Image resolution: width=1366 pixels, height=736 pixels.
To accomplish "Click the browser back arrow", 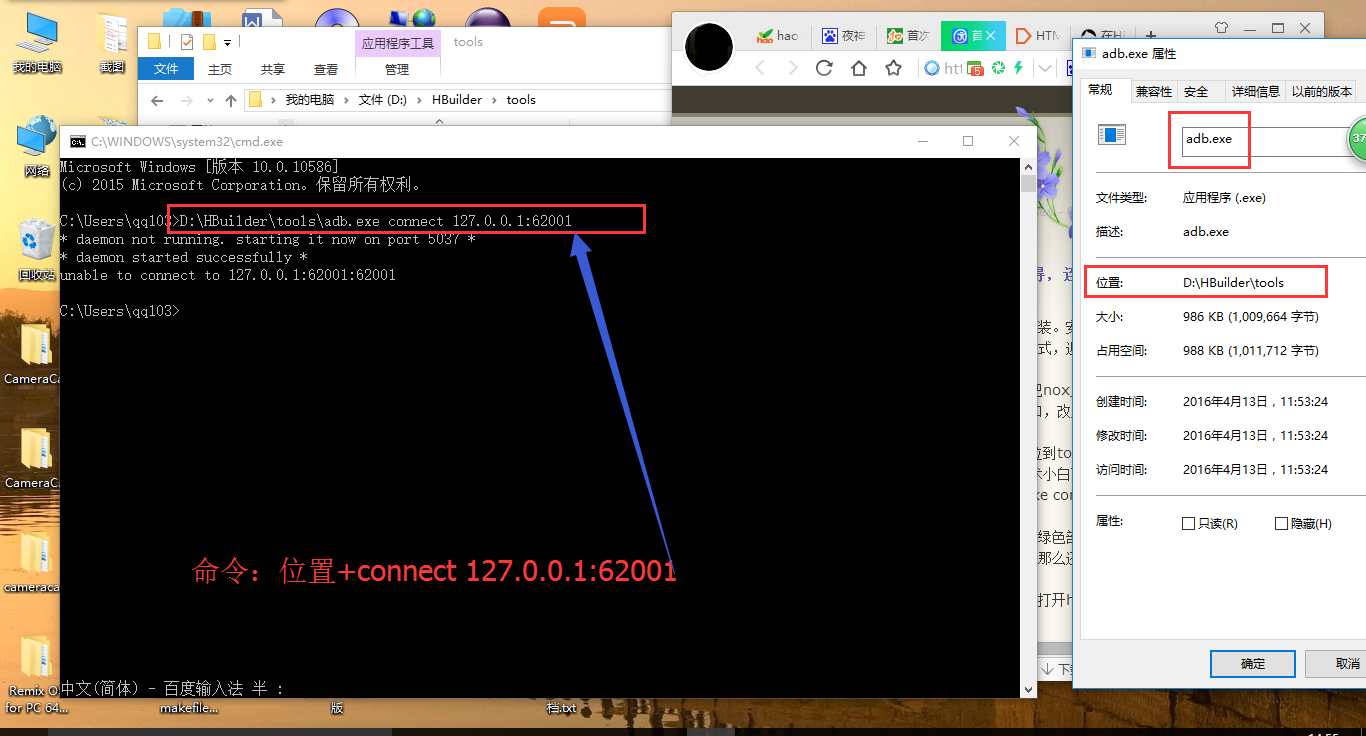I will 760,68.
